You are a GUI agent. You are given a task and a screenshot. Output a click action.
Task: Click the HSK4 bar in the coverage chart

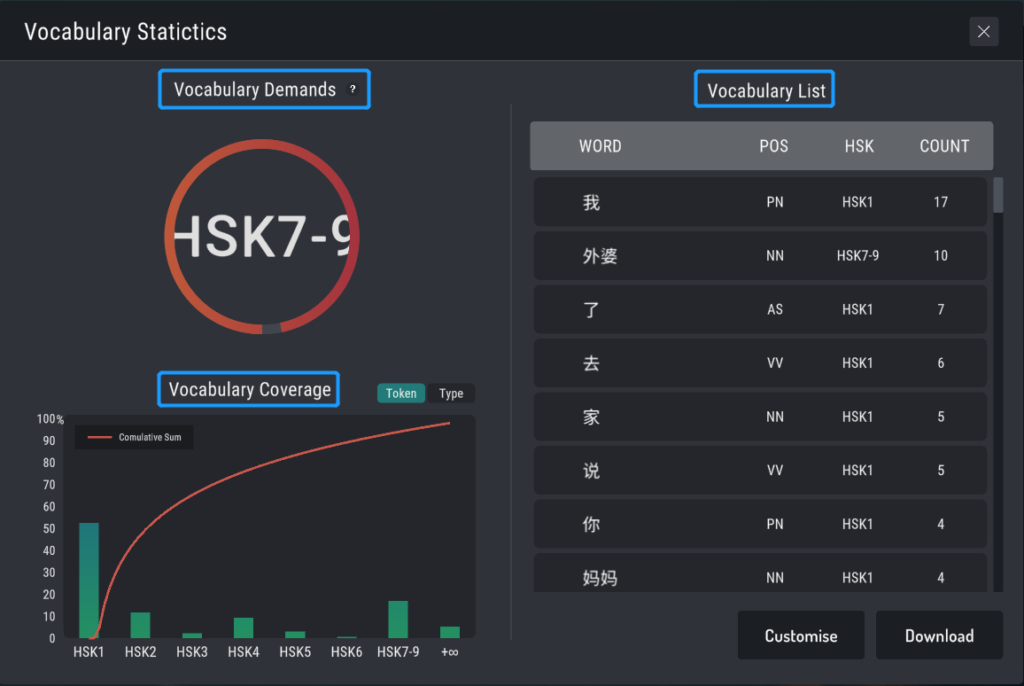tap(243, 625)
